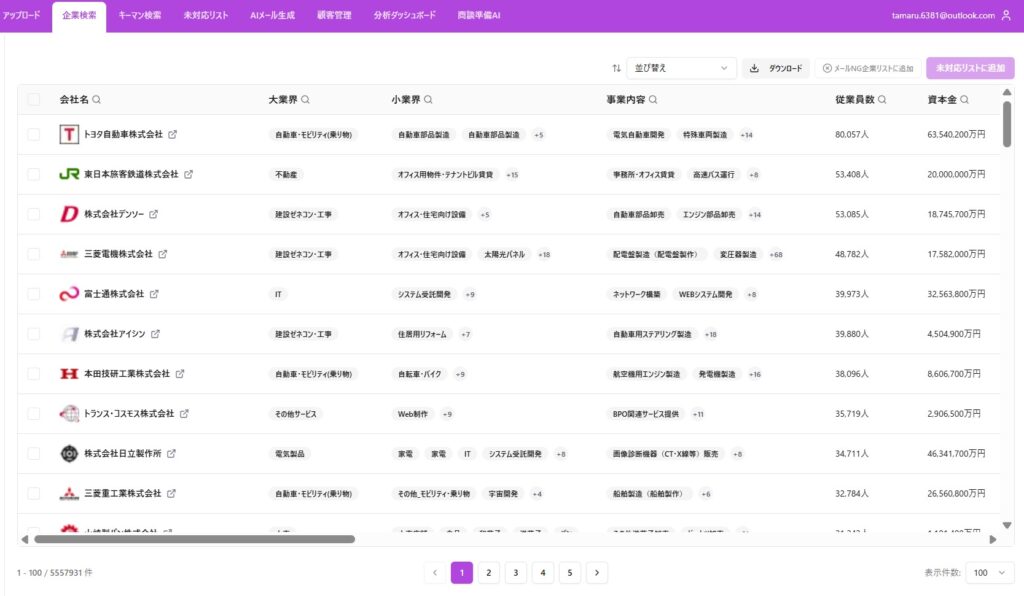Go to page 2 of results
The height and width of the screenshot is (596, 1024).
point(488,572)
